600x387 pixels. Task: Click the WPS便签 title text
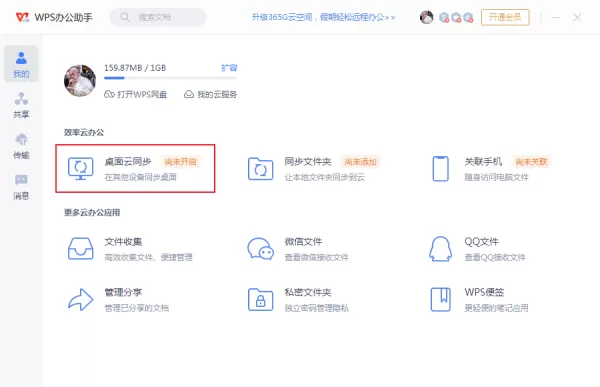tap(484, 292)
